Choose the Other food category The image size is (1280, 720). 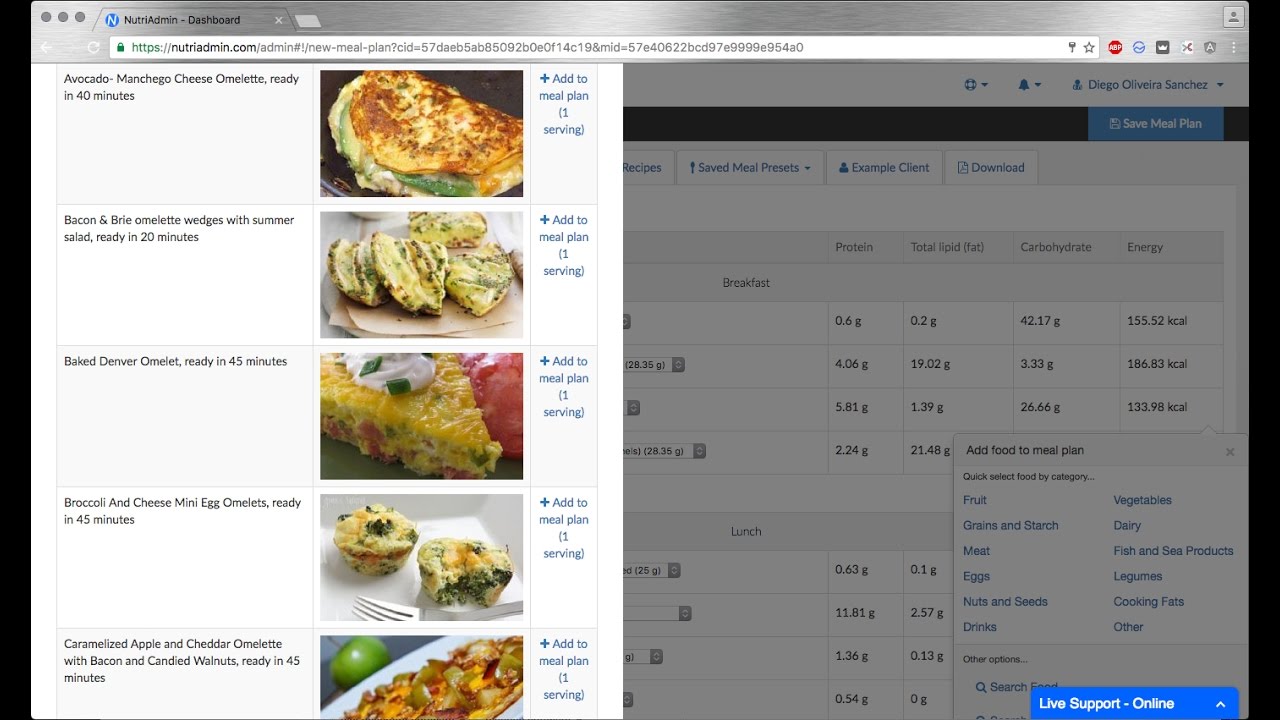pos(1128,627)
